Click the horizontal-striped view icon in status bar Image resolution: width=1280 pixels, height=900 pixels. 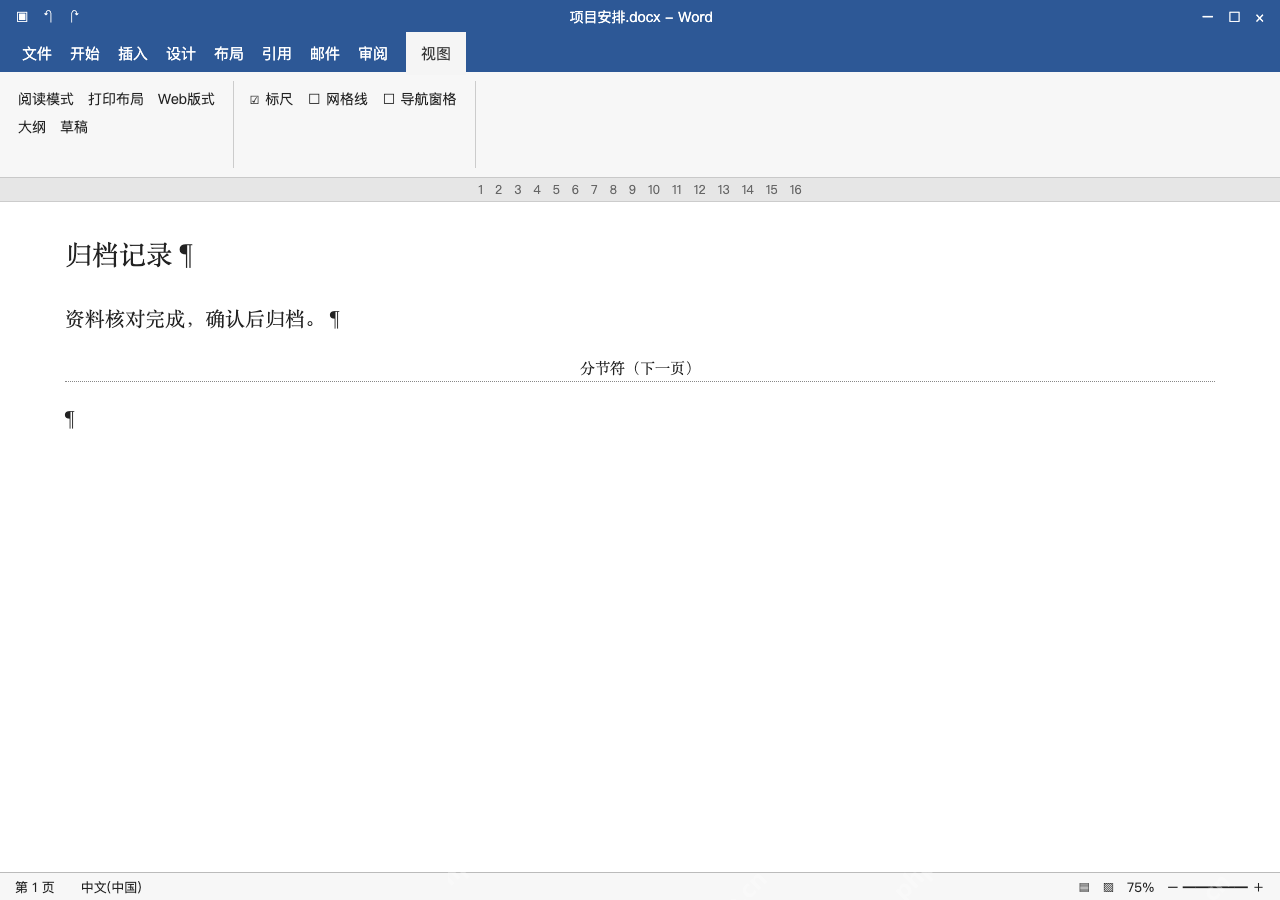(x=1084, y=887)
